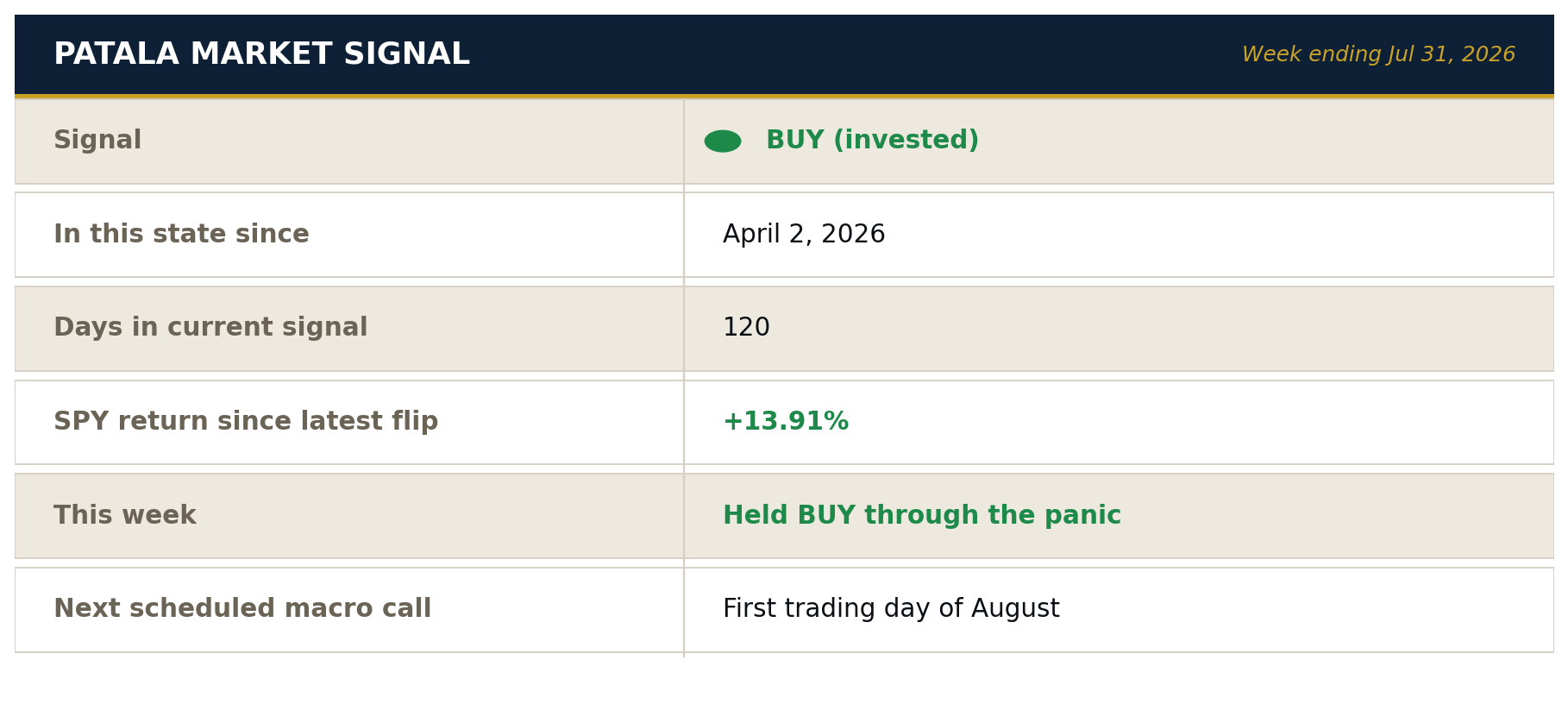This screenshot has height=704, width=1568.
Task: Select the Signal row label
Action: 97,141
